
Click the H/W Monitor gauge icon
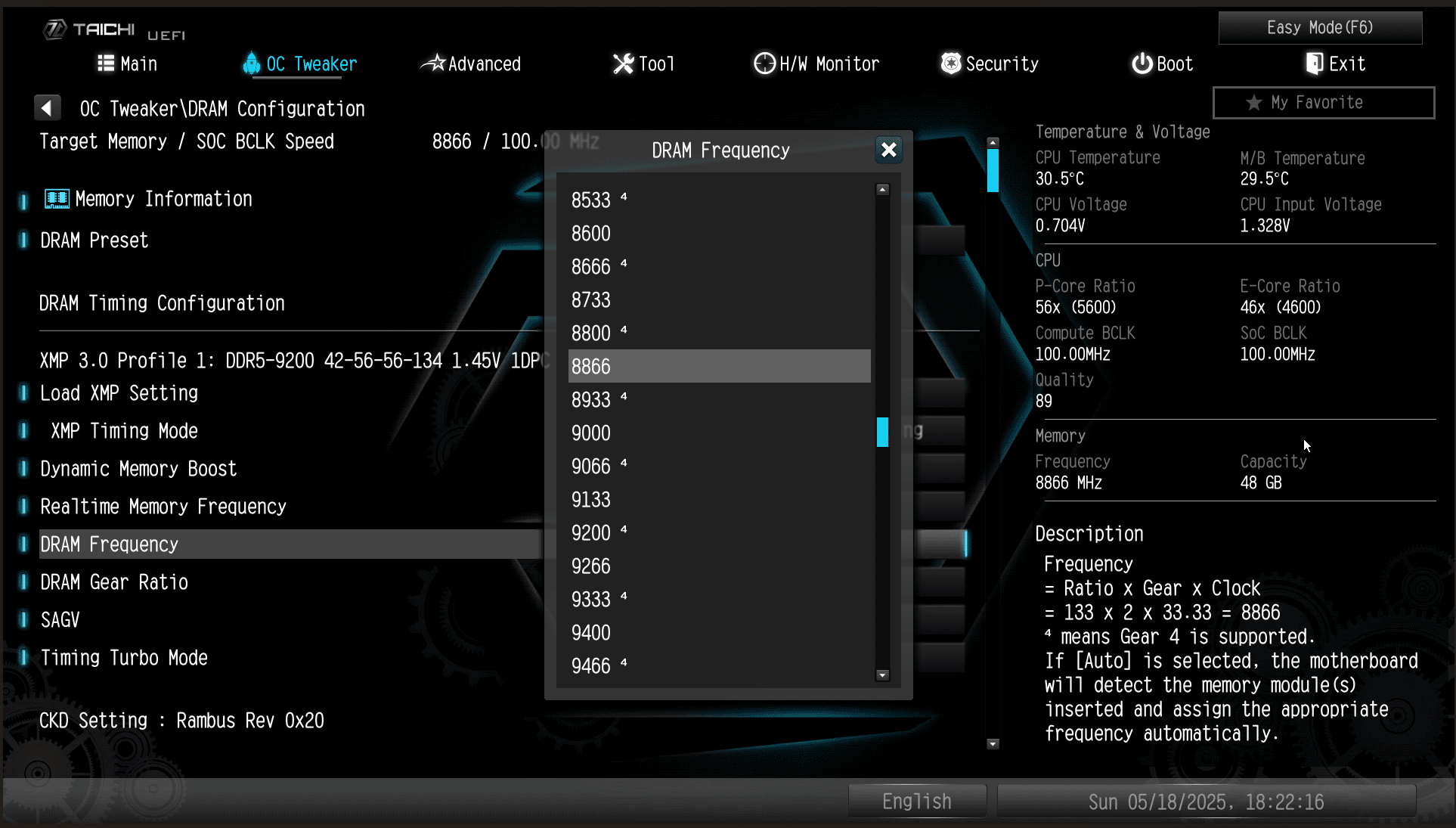click(x=764, y=64)
